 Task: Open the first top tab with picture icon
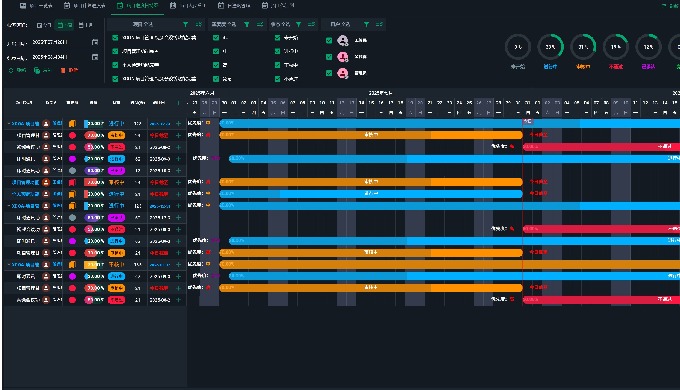coord(36,6)
